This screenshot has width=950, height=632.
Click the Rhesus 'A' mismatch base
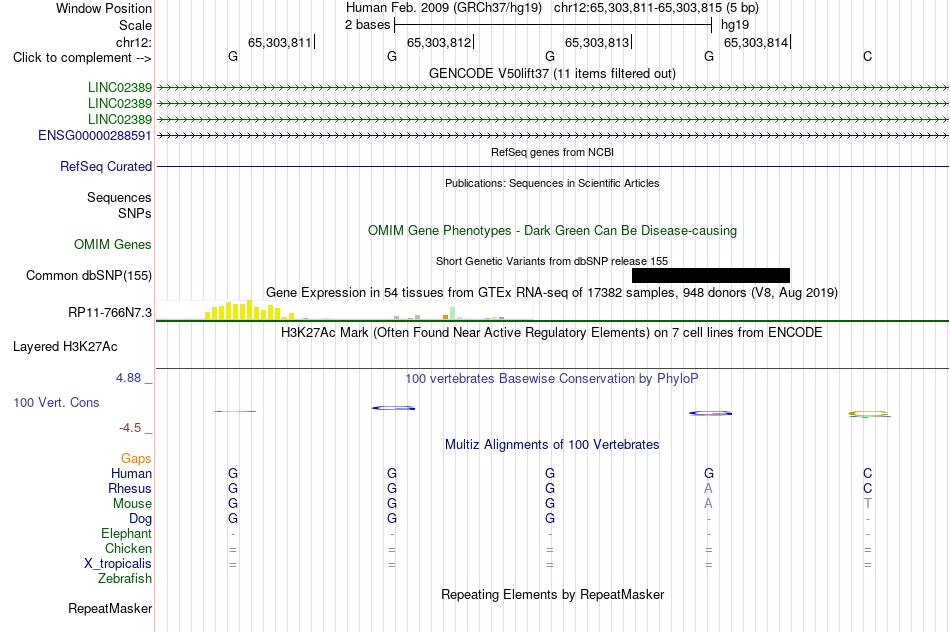click(708, 488)
